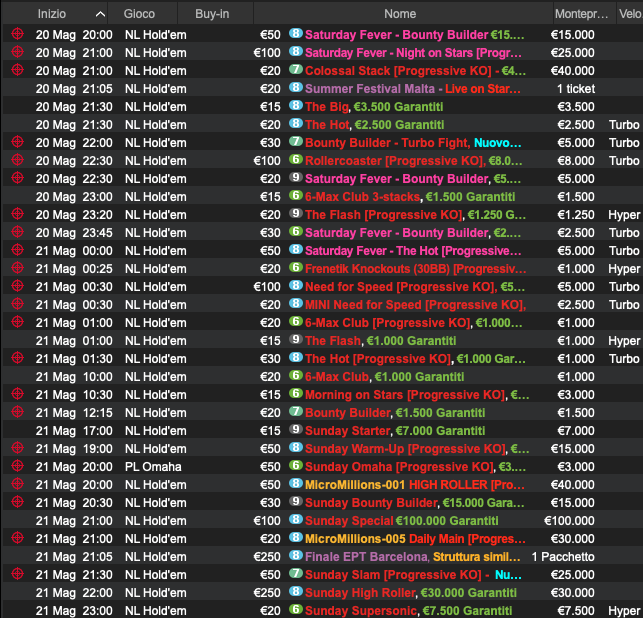Image resolution: width=643 pixels, height=618 pixels.
Task: Click the target icon on Rollercoaster row
Action: coord(17,160)
